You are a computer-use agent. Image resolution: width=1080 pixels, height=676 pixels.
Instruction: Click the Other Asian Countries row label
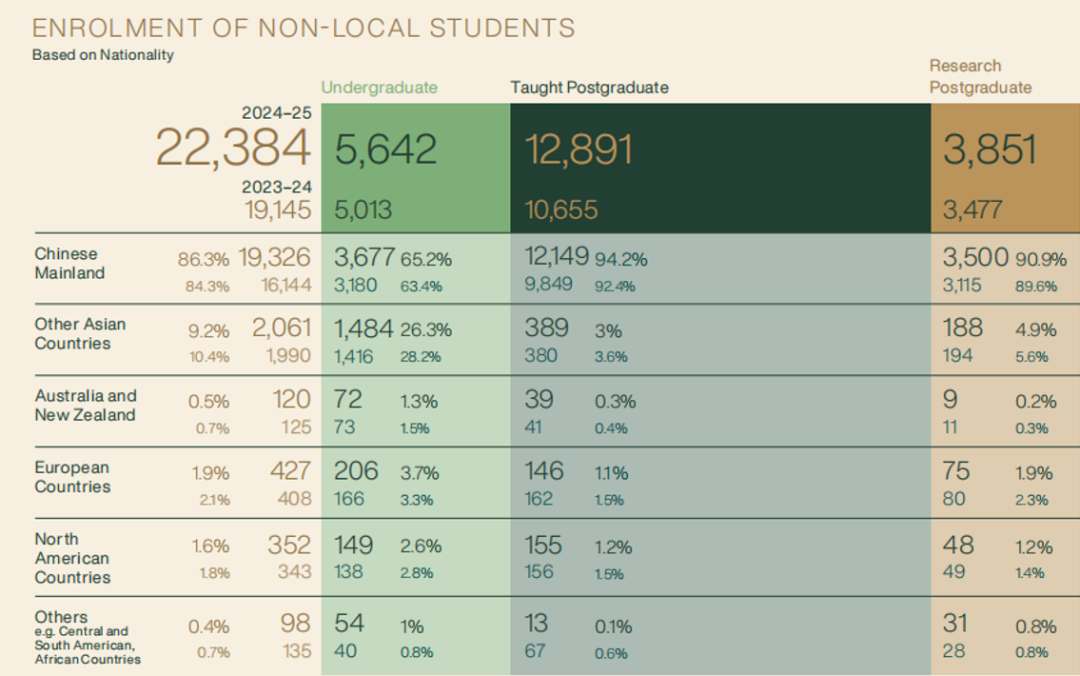point(80,334)
